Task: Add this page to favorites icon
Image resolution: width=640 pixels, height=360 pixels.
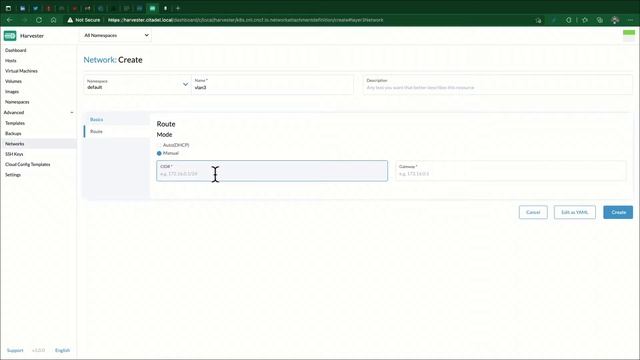Action: pos(538,20)
